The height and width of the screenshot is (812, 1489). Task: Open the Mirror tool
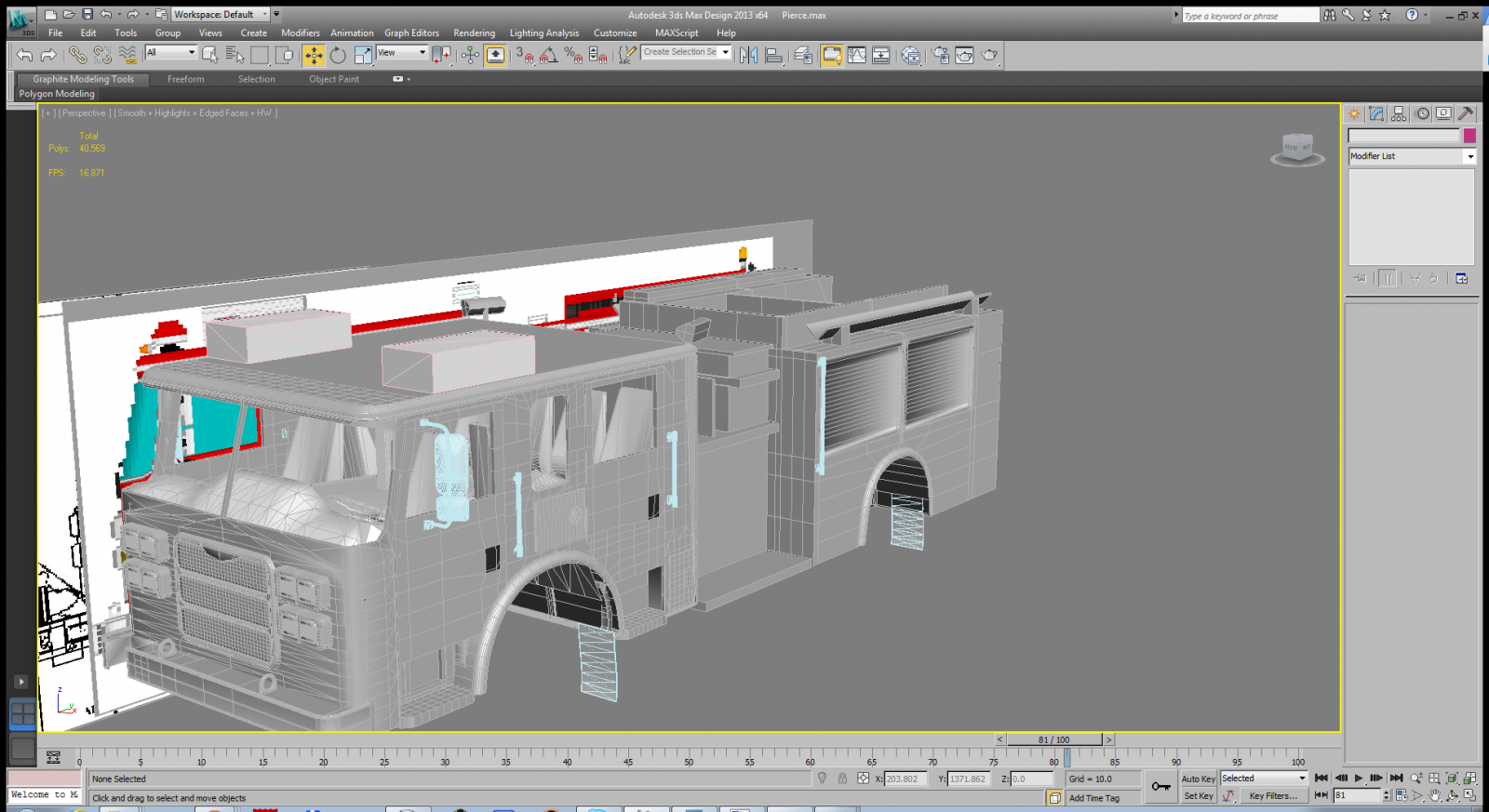(x=748, y=56)
